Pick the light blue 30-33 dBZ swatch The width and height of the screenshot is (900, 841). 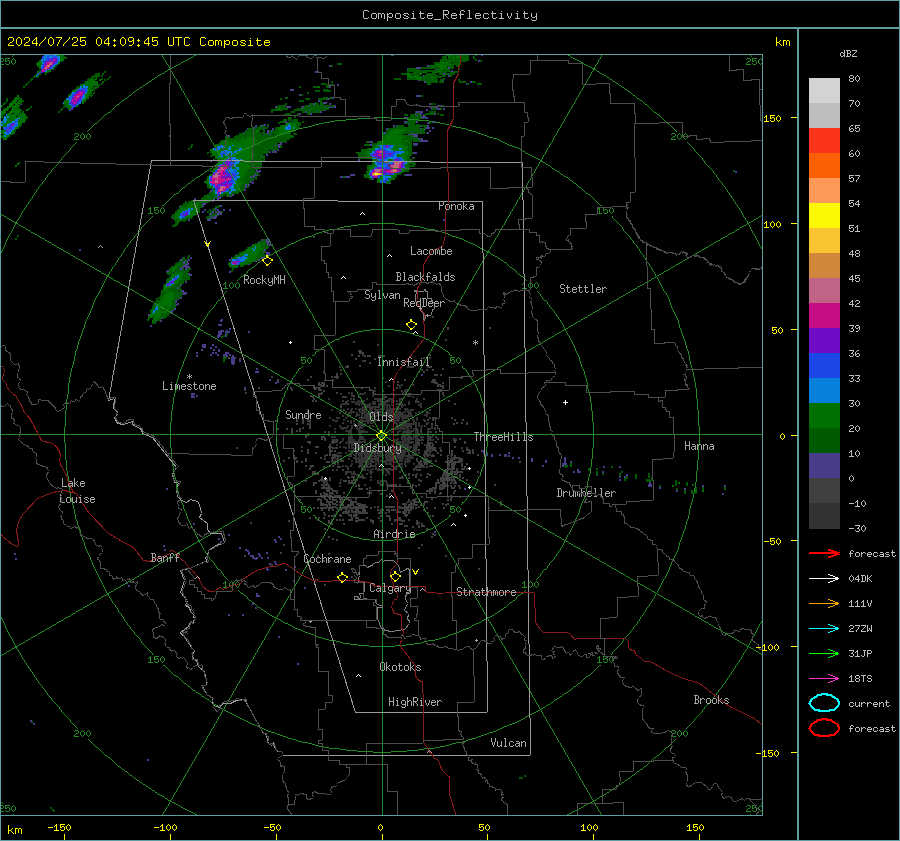click(824, 390)
